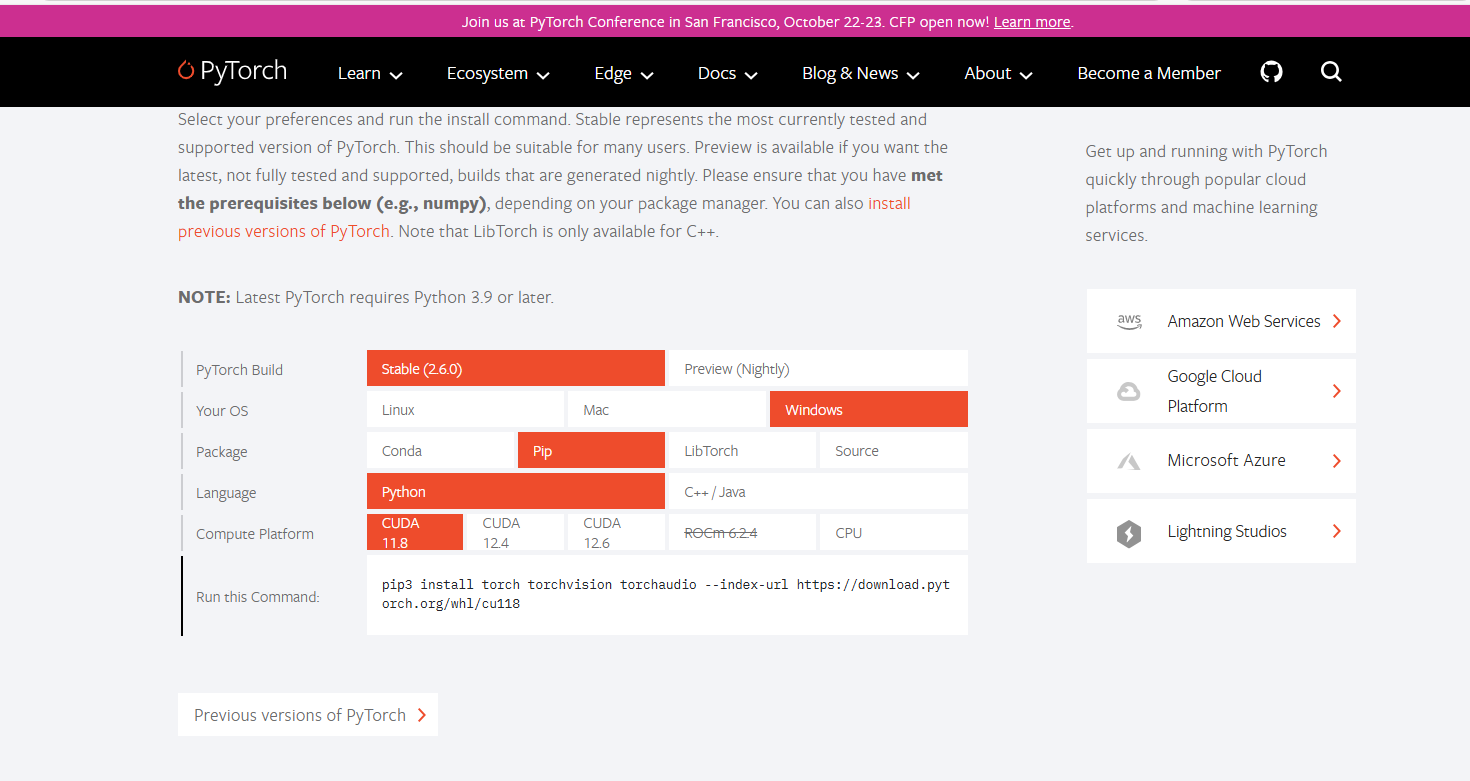
Task: Click the Run this Command label
Action: (x=258, y=597)
